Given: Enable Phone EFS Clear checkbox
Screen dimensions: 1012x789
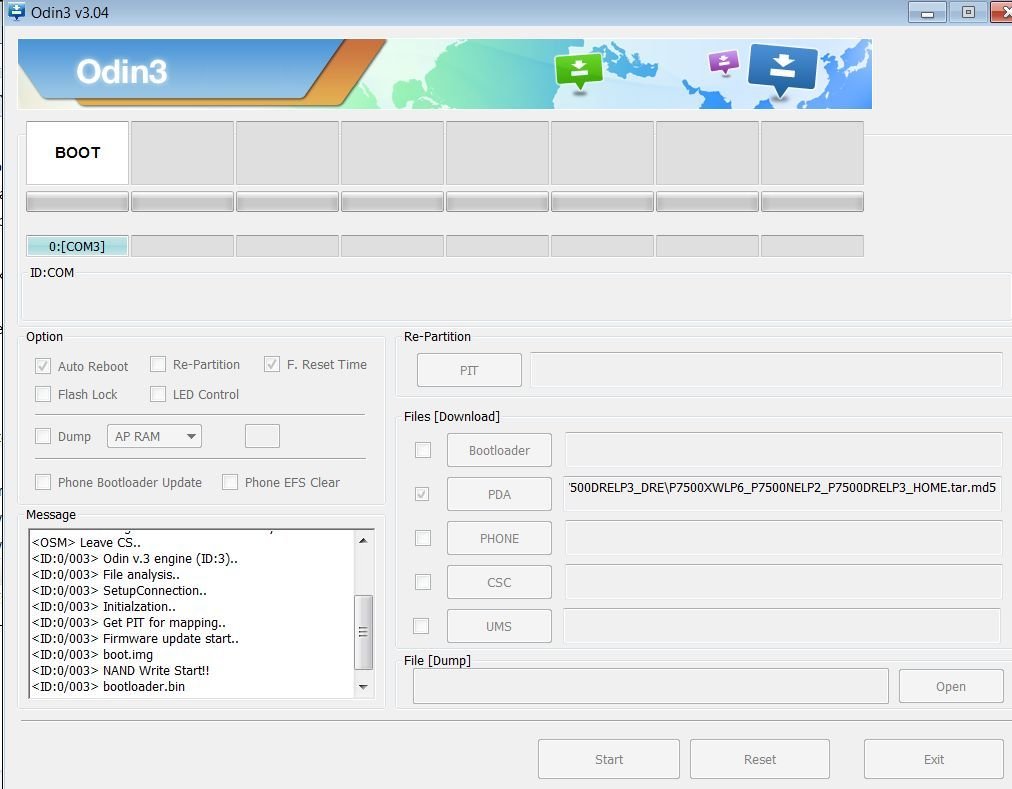Looking at the screenshot, I should 230,482.
